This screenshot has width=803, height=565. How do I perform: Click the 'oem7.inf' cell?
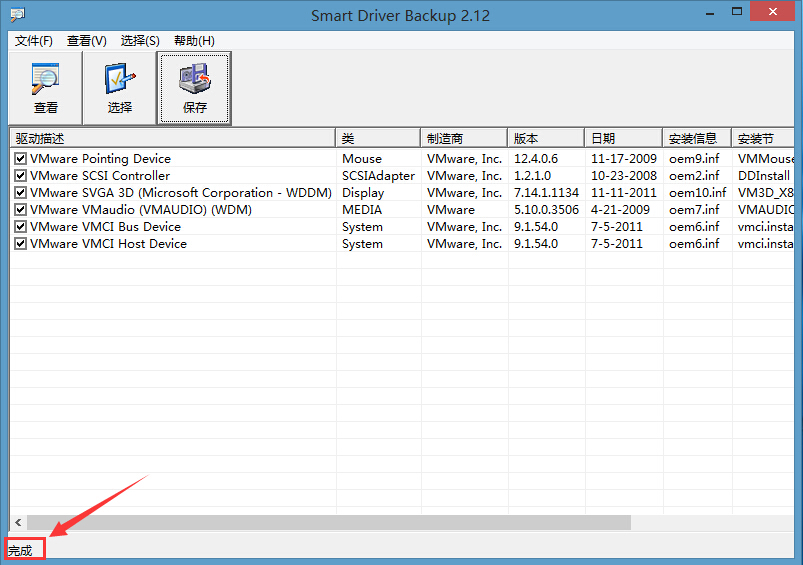pos(694,210)
